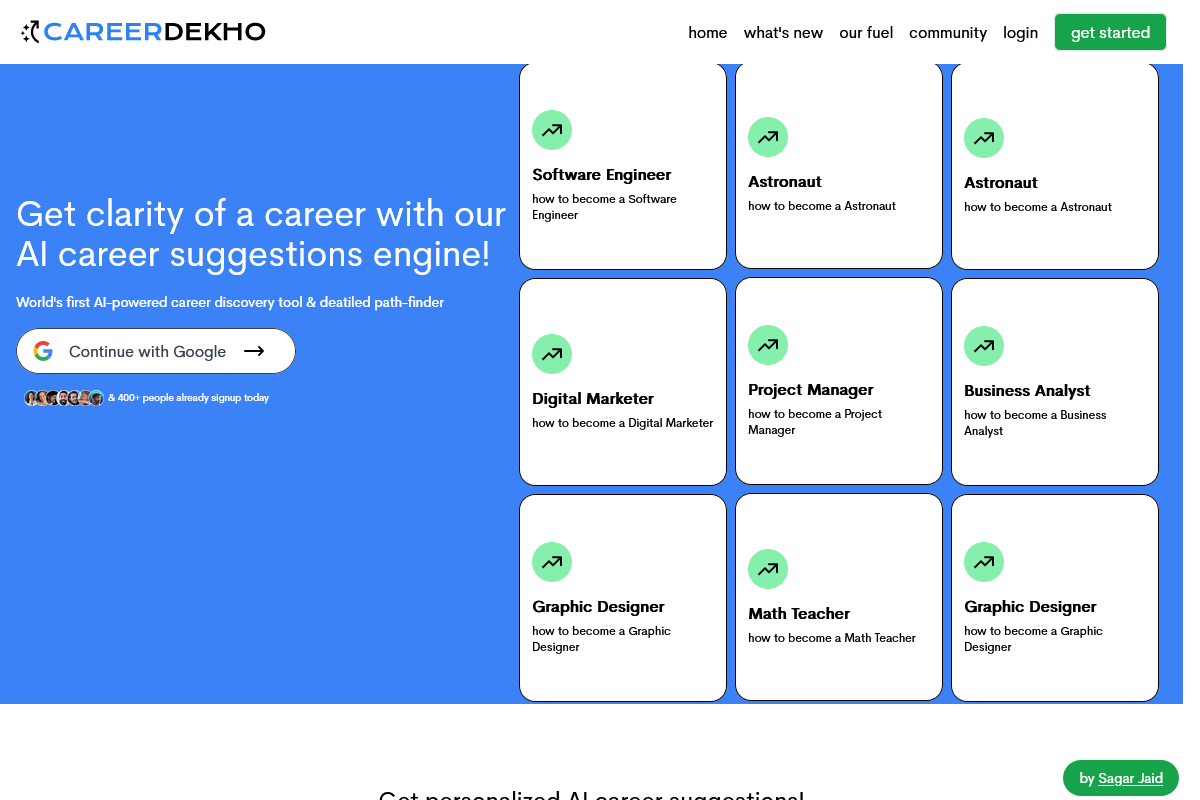The image size is (1200, 800).
Task: Open the what's new page
Action: [783, 32]
